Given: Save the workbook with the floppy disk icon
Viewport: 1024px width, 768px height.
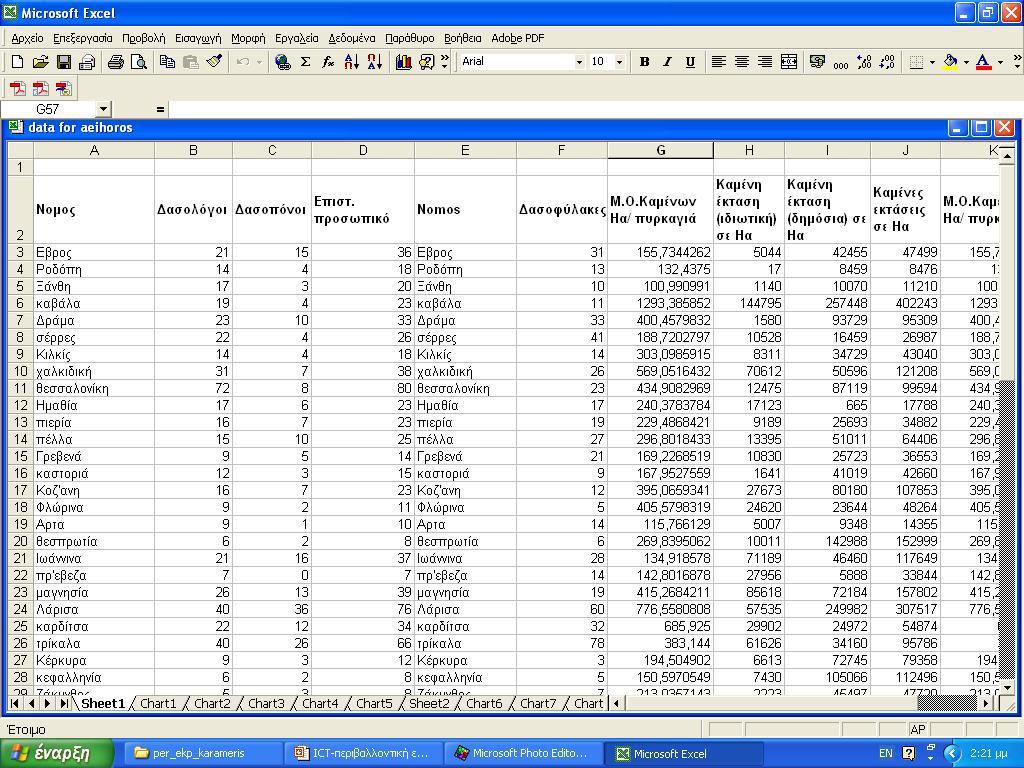Looking at the screenshot, I should 63,62.
